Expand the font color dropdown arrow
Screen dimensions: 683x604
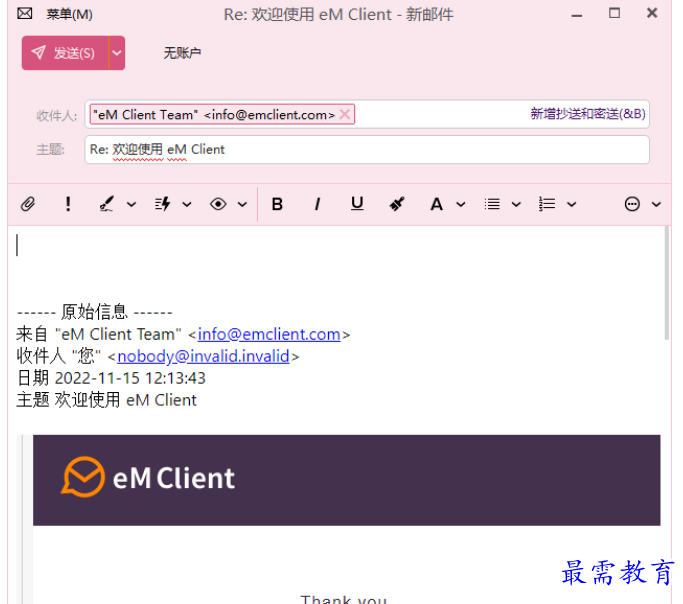coord(461,204)
